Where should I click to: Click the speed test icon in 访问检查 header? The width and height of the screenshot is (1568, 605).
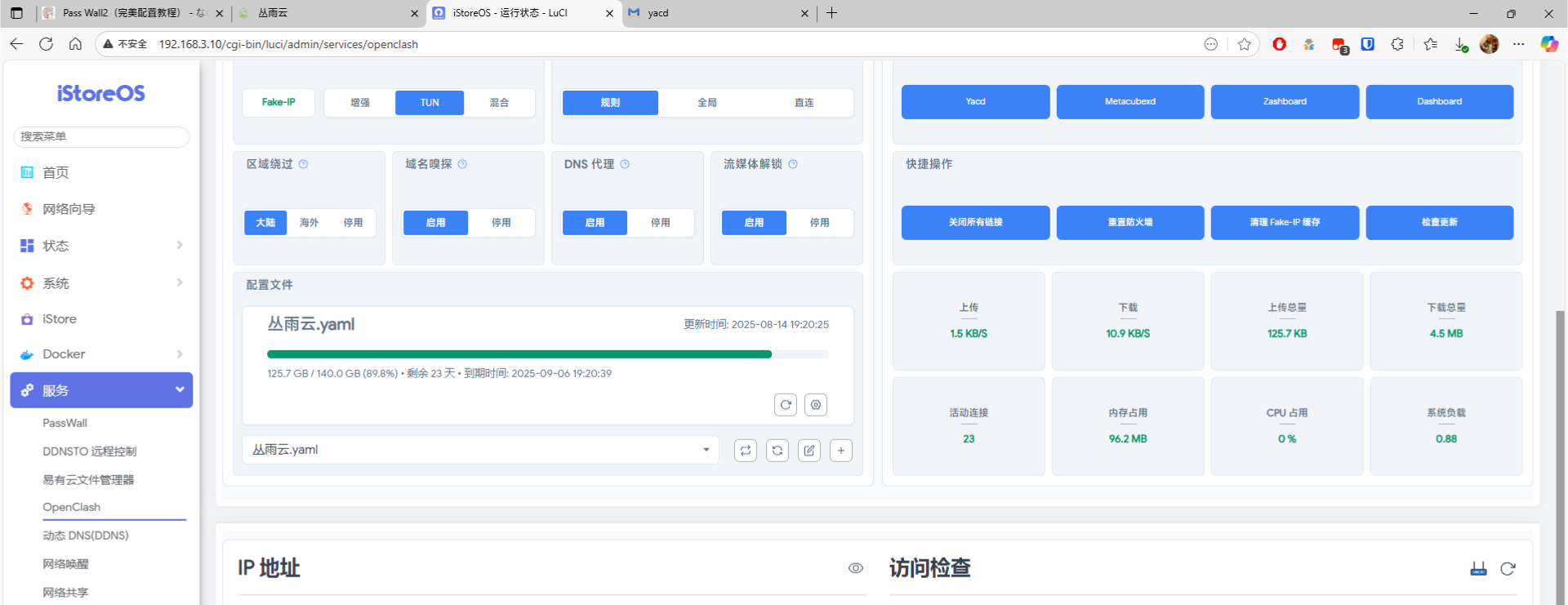point(1478,568)
